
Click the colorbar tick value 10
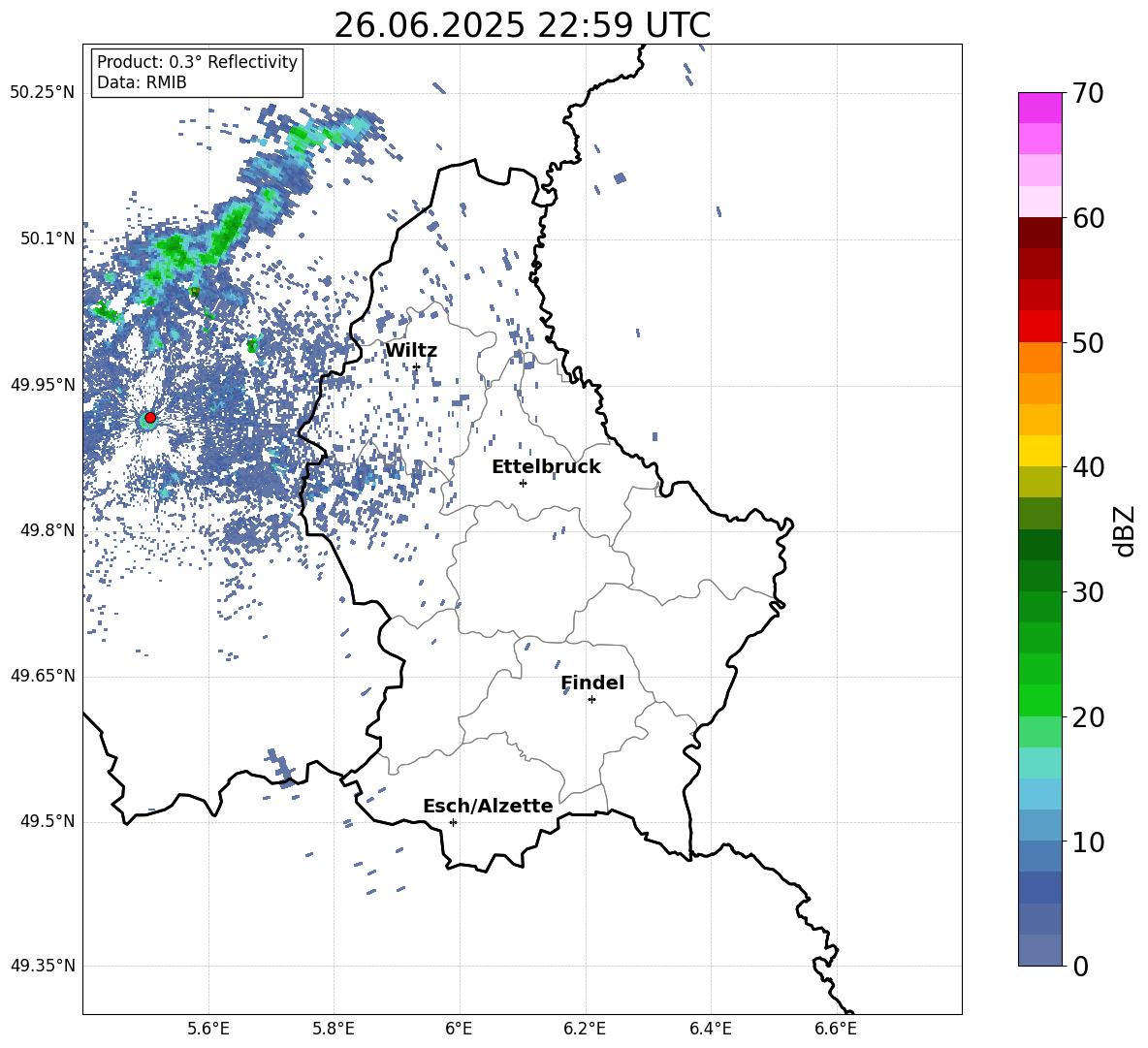(1088, 842)
